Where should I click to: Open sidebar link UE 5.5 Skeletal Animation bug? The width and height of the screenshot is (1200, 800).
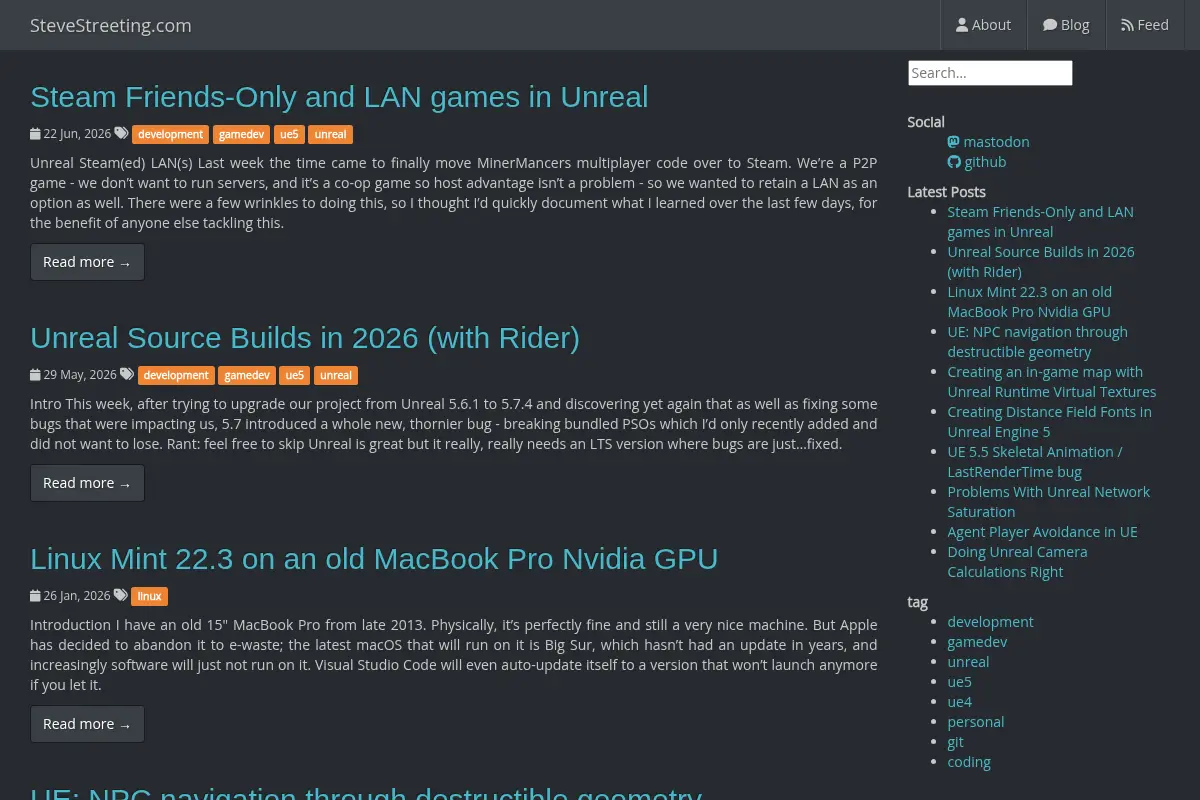pos(1035,462)
